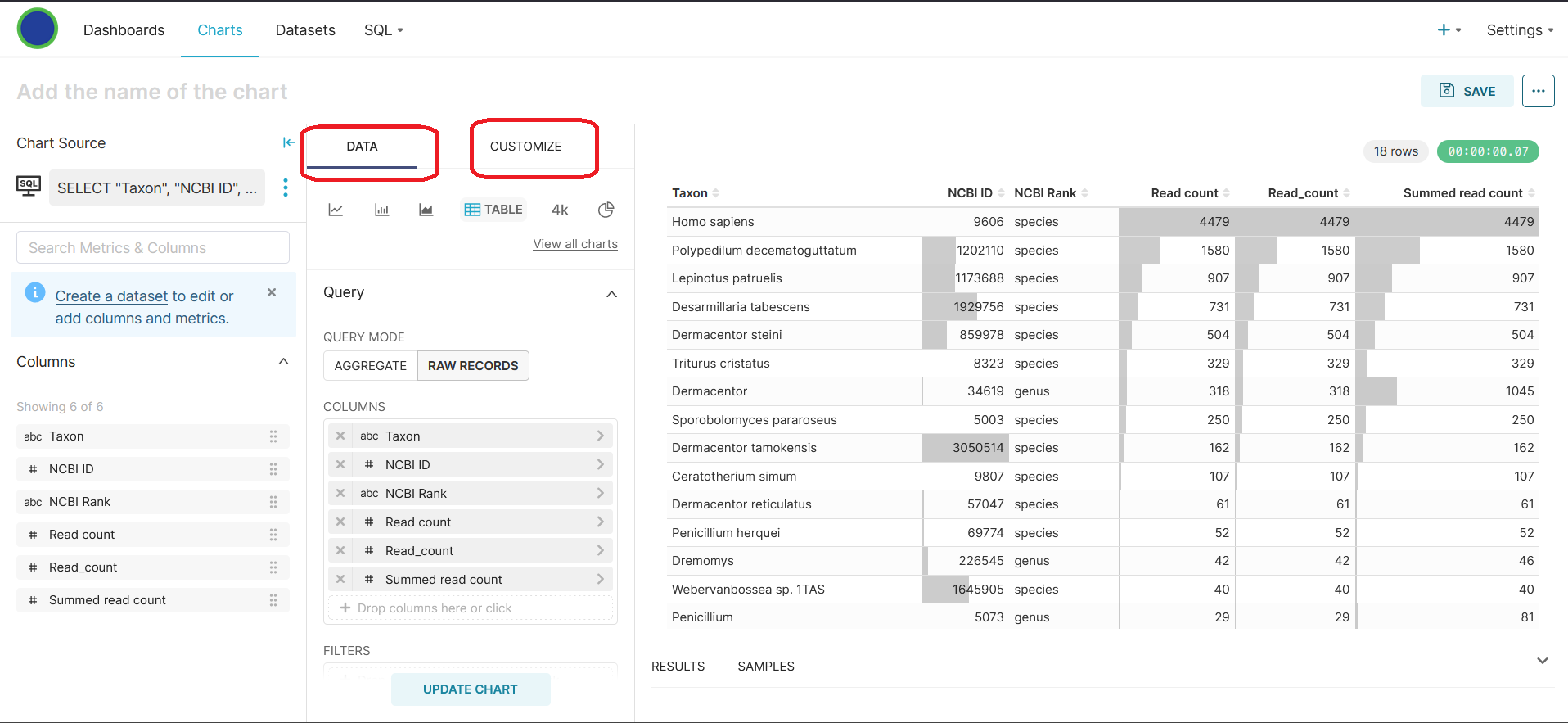This screenshot has width=1568, height=723.
Task: Click the Superset logo icon
Action: click(x=38, y=29)
